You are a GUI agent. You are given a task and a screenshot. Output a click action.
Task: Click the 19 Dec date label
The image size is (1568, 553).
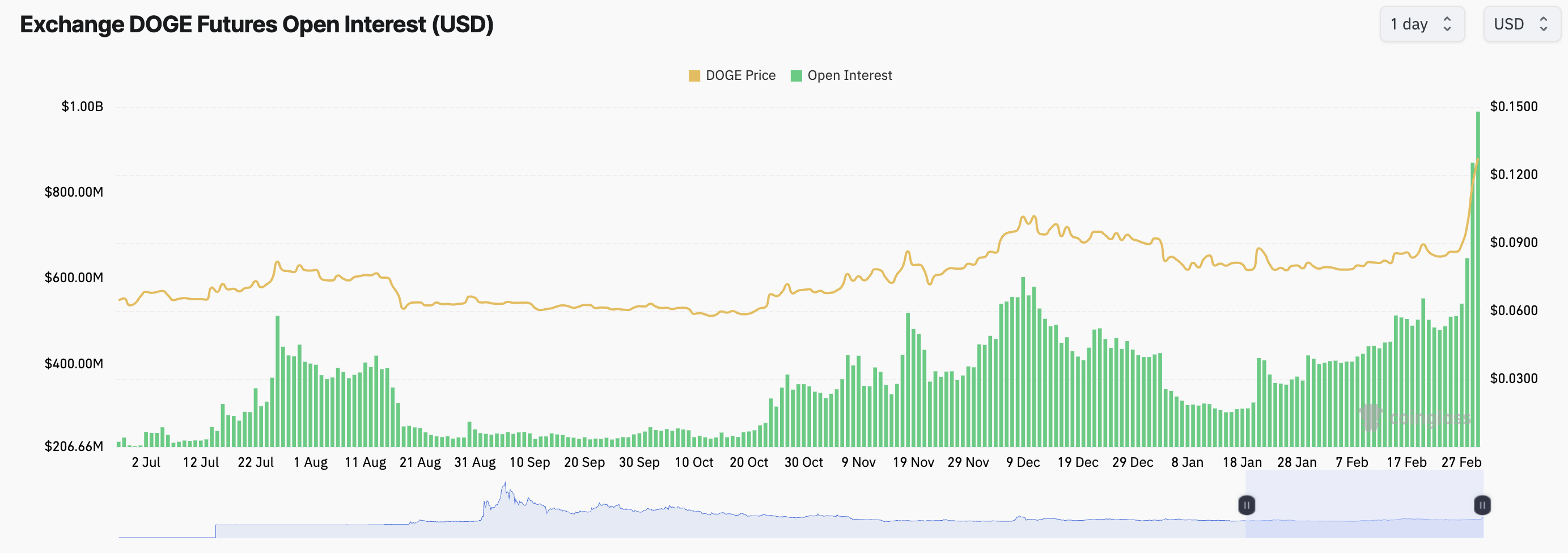coord(1078,462)
